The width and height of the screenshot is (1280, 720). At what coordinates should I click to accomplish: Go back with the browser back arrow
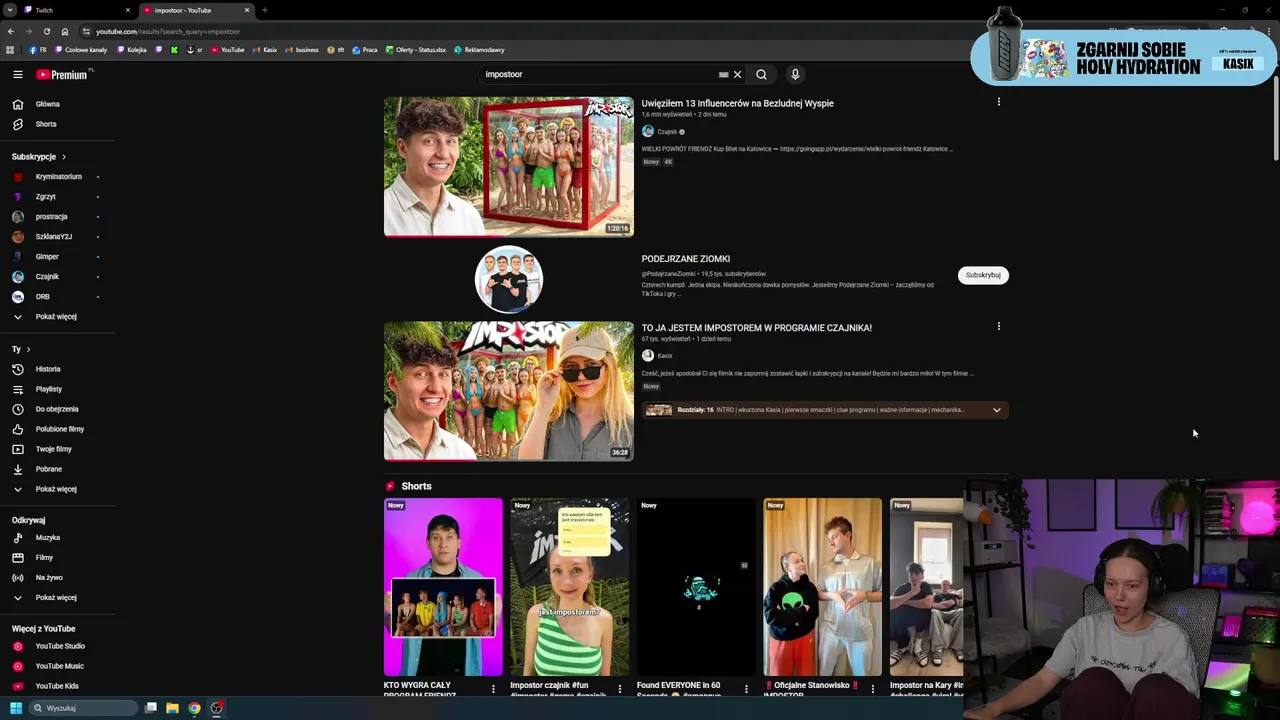coord(10,31)
